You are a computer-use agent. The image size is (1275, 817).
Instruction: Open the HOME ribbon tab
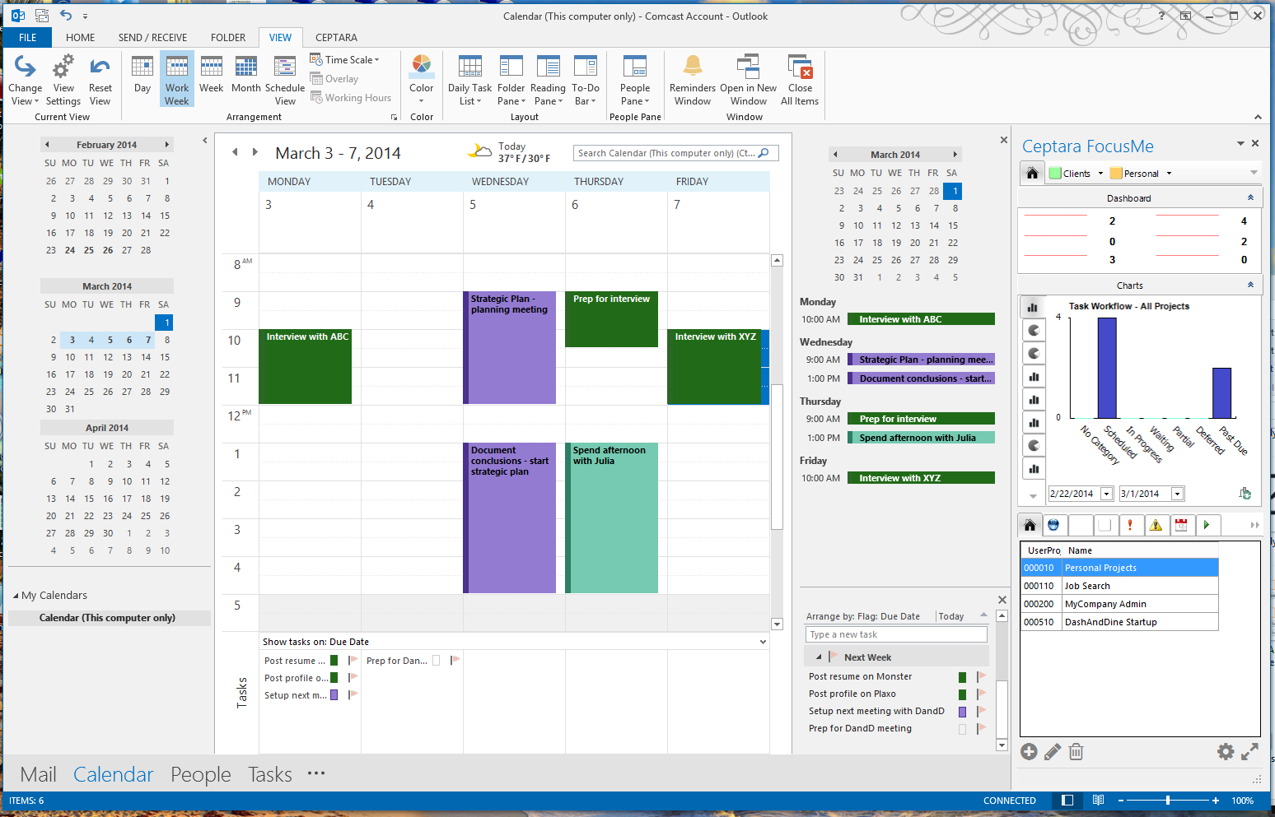coord(80,38)
